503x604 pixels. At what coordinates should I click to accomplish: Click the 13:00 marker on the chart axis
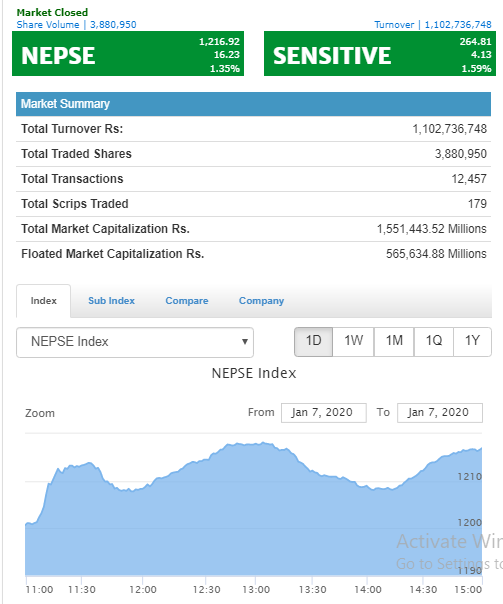pyautogui.click(x=256, y=590)
